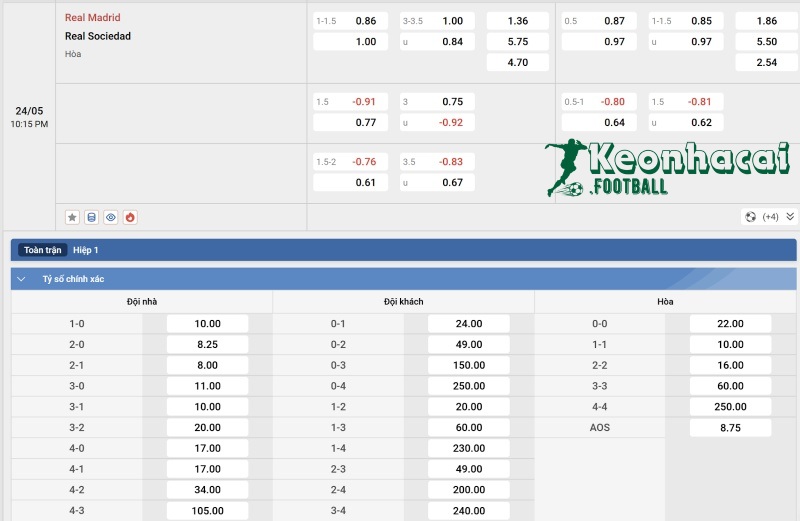Click the draw odds 4.70

pyautogui.click(x=517, y=62)
